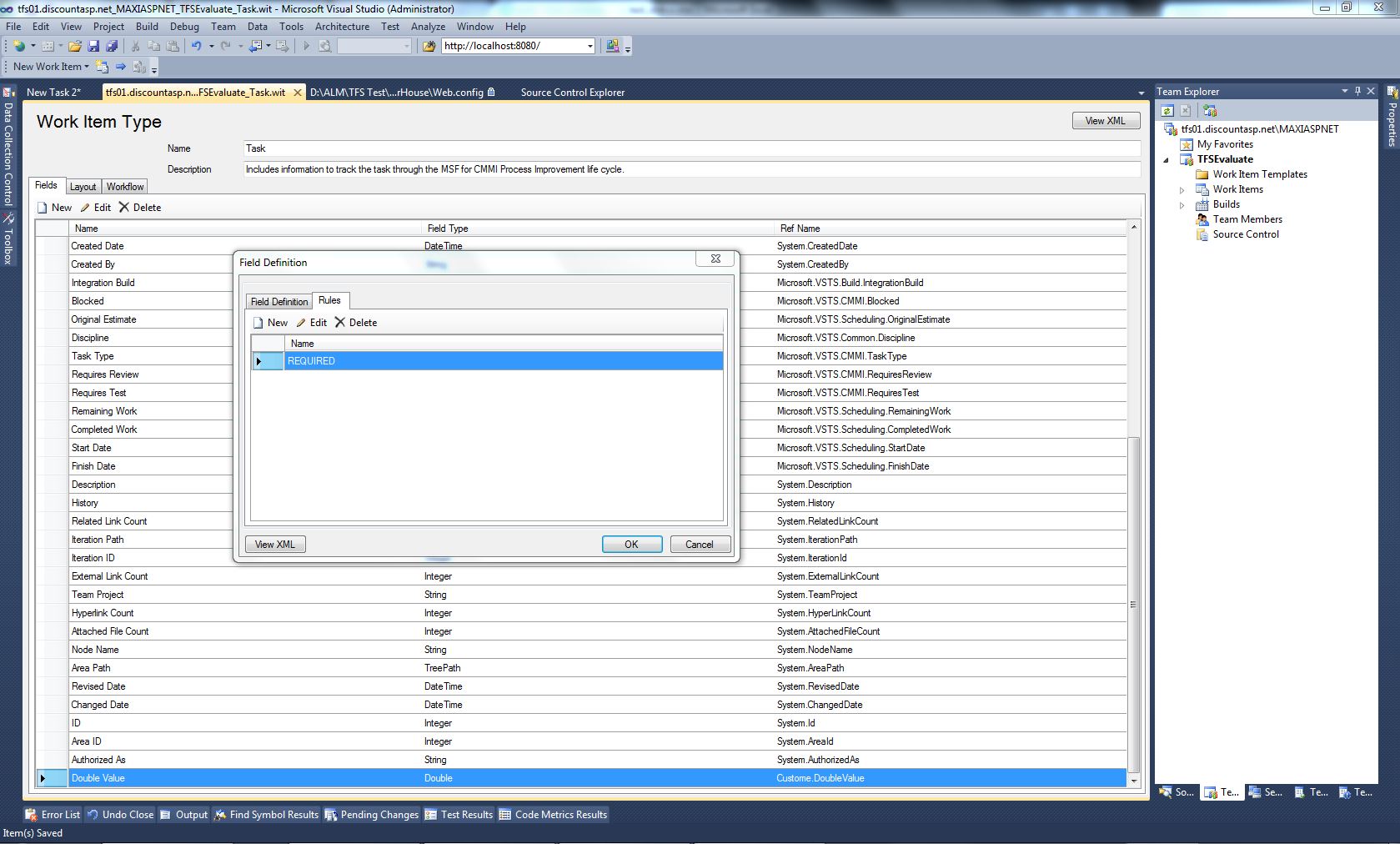Open the Find Symbol Results panel
The image size is (1400, 844).
point(266,815)
